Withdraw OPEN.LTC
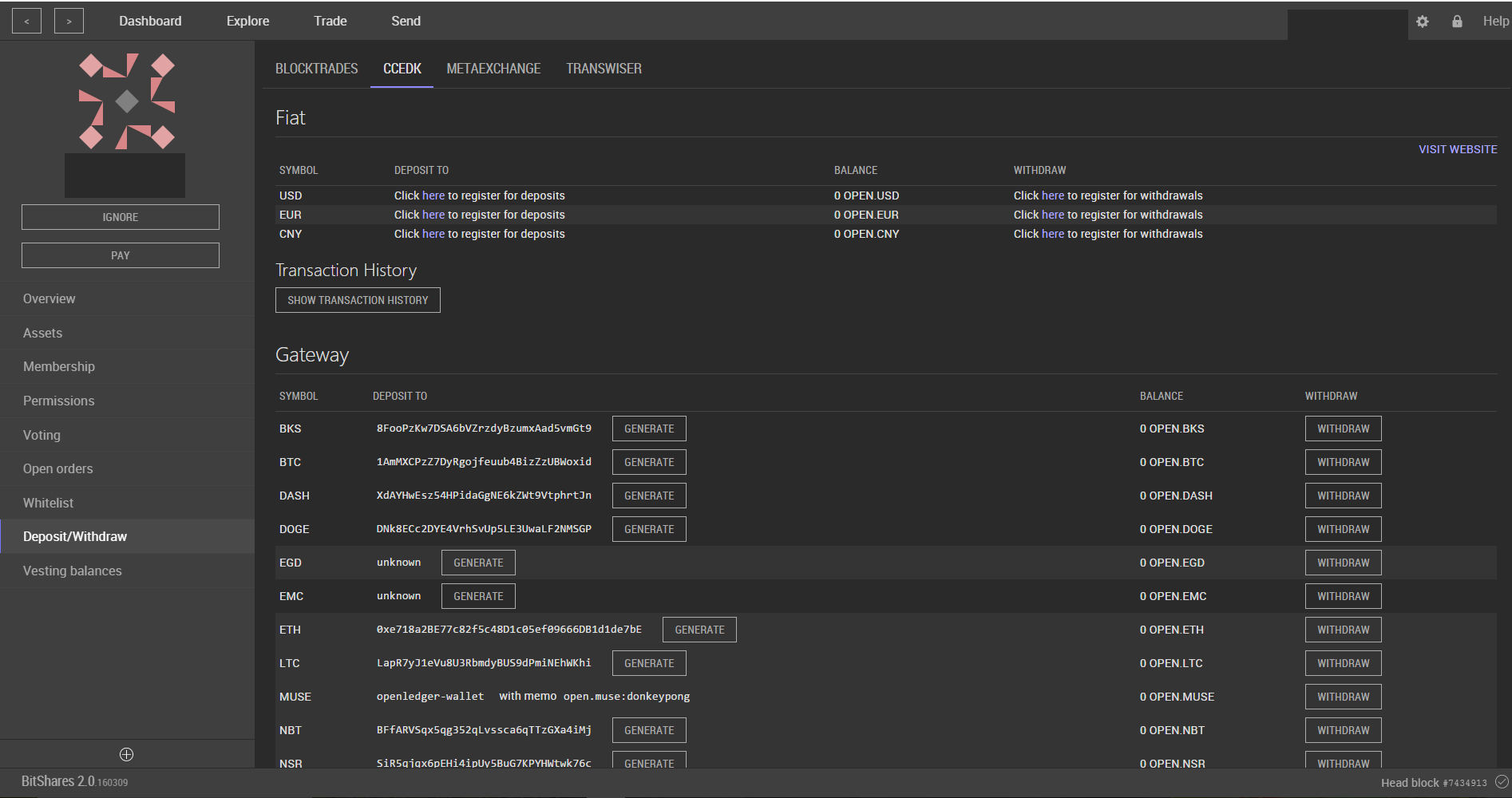Viewport: 1512px width, 798px height. 1344,663
